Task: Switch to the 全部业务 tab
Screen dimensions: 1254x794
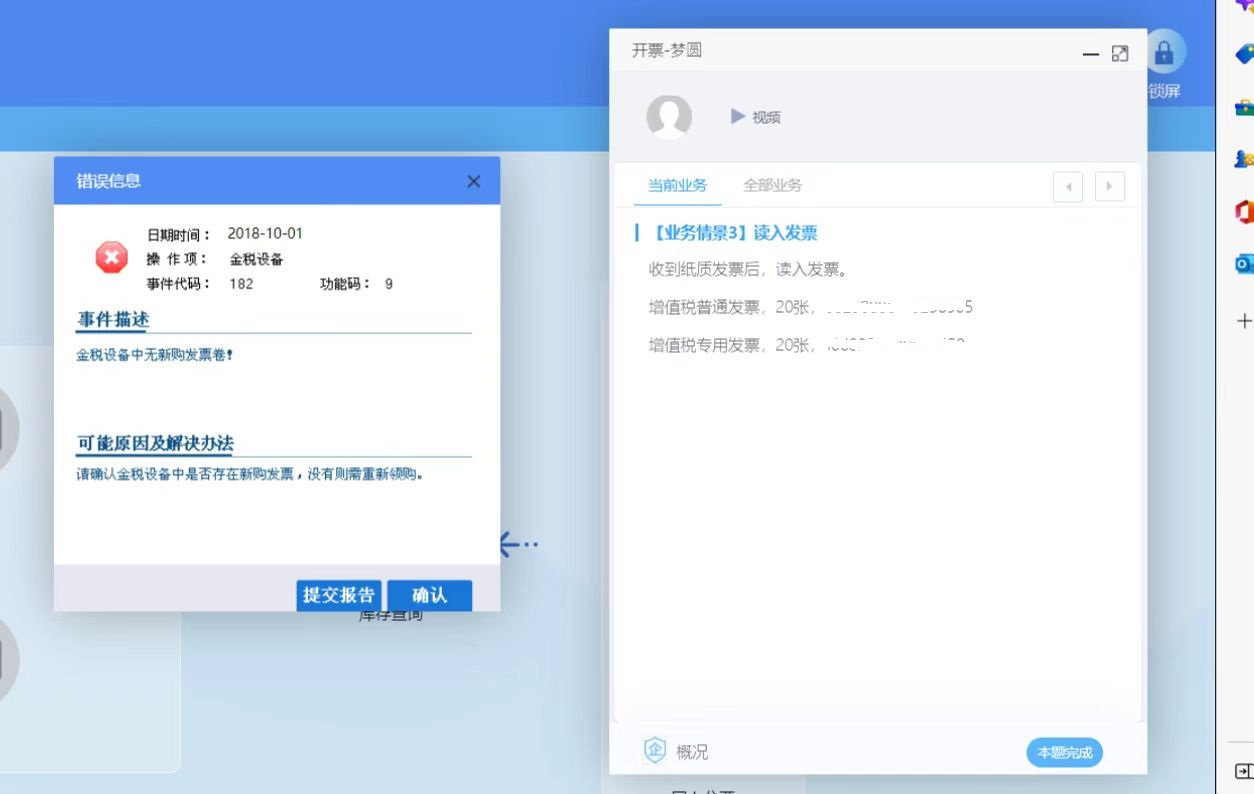Action: coord(772,185)
